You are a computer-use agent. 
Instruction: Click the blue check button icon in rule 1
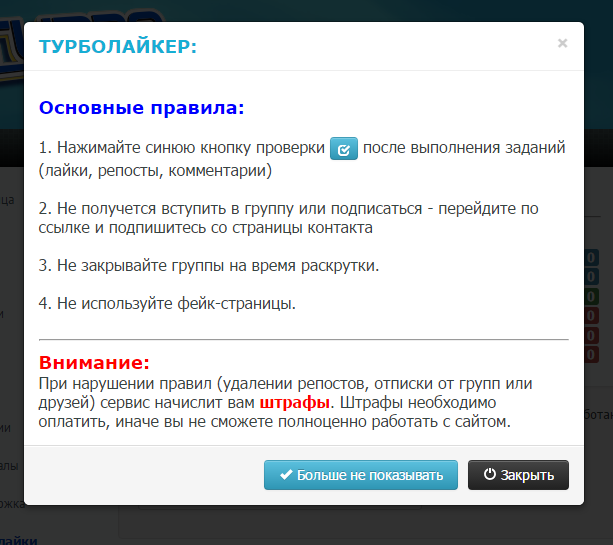pos(344,150)
